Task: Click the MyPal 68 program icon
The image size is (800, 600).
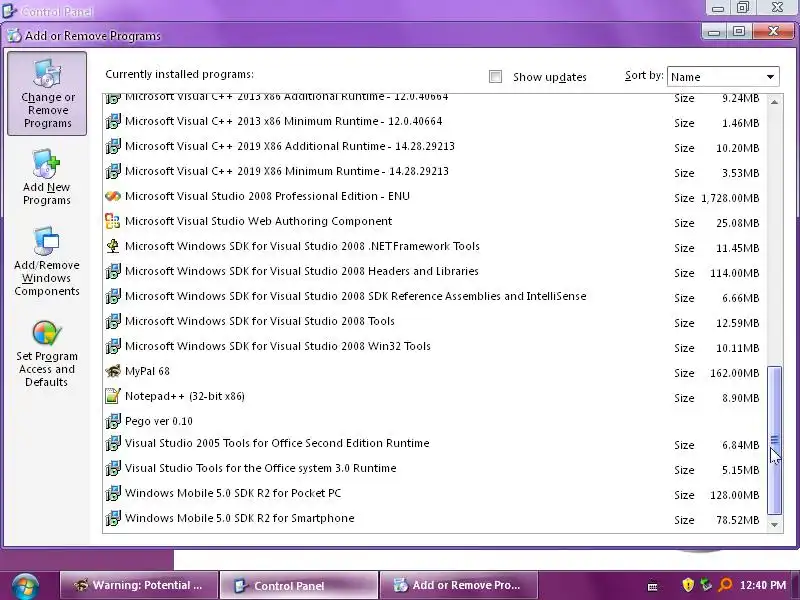Action: (x=113, y=371)
